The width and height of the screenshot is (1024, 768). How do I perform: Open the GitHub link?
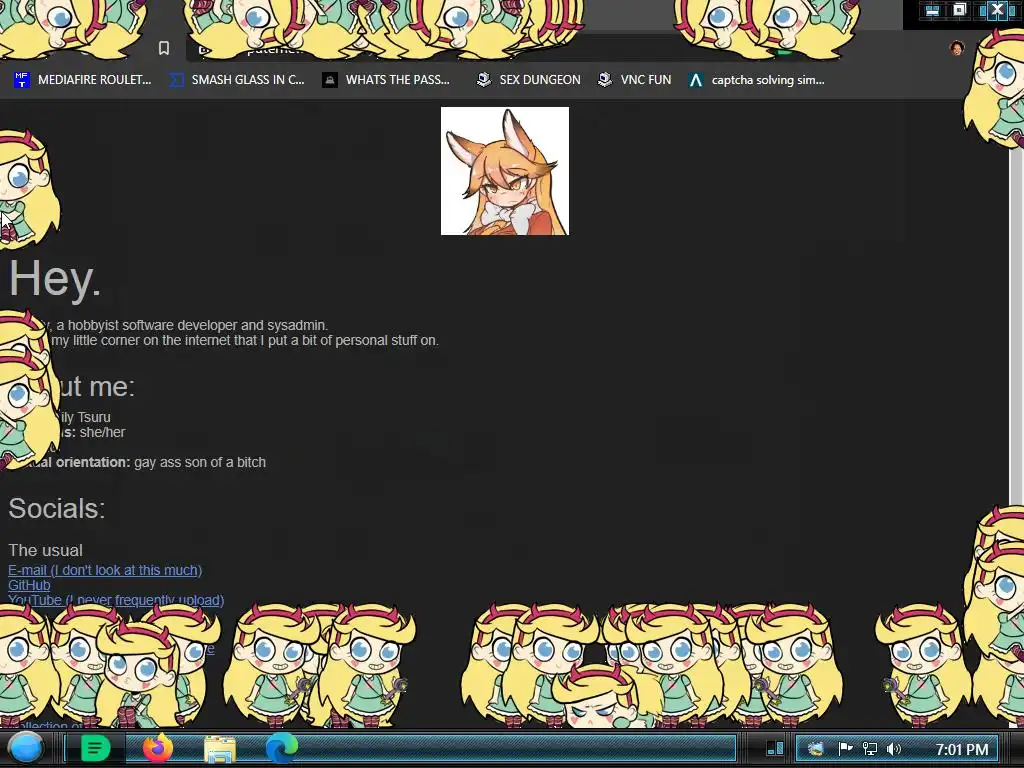pyautogui.click(x=29, y=585)
